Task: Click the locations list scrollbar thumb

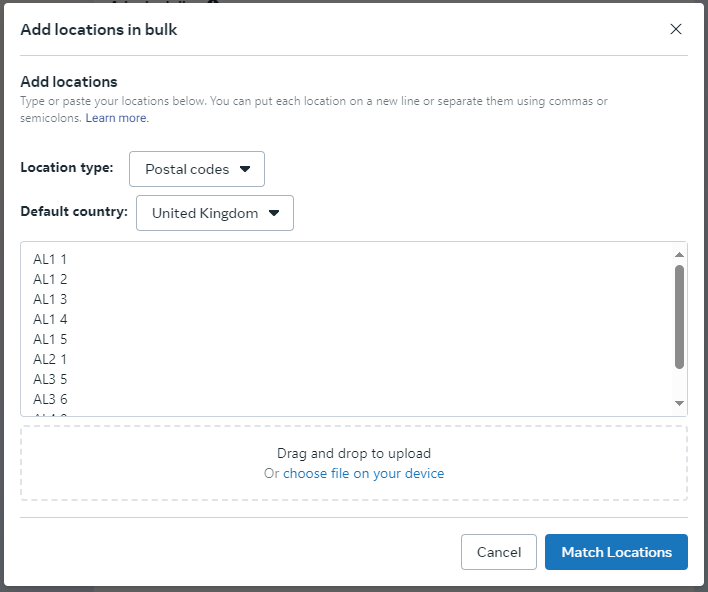Action: [679, 317]
